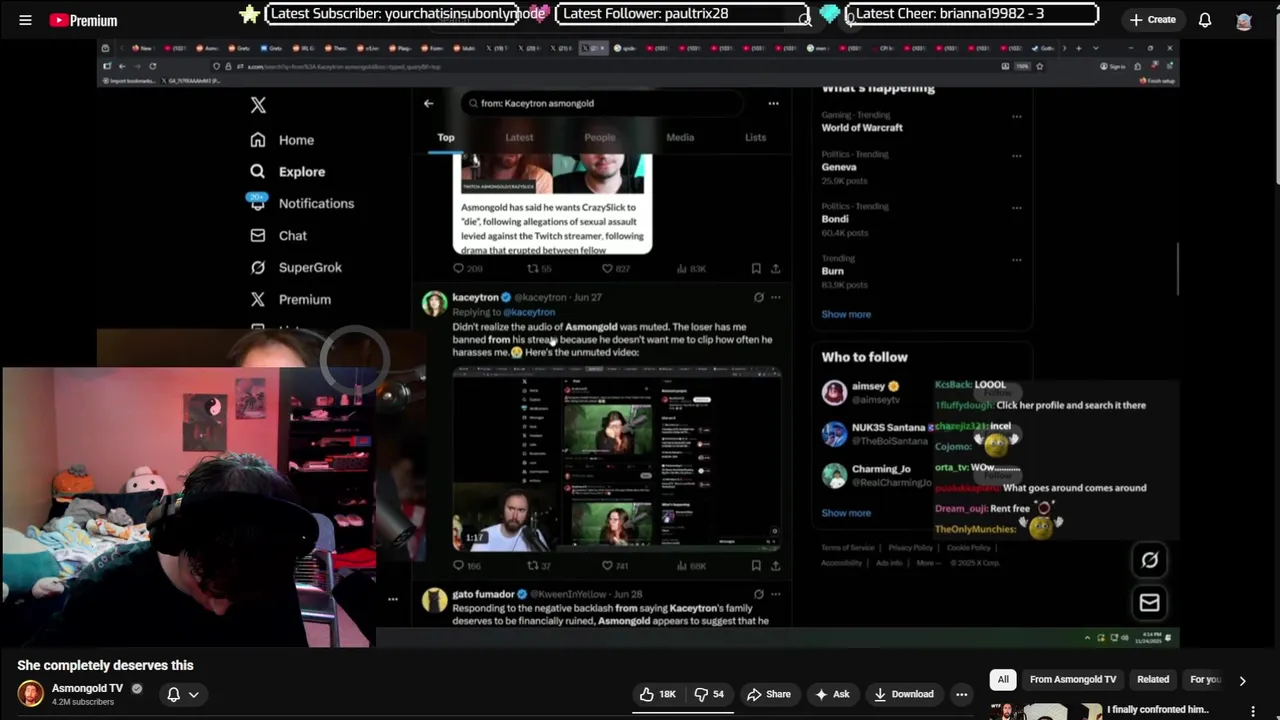Bookmark the kaceytron post
Image resolution: width=1280 pixels, height=720 pixels.
click(x=756, y=566)
